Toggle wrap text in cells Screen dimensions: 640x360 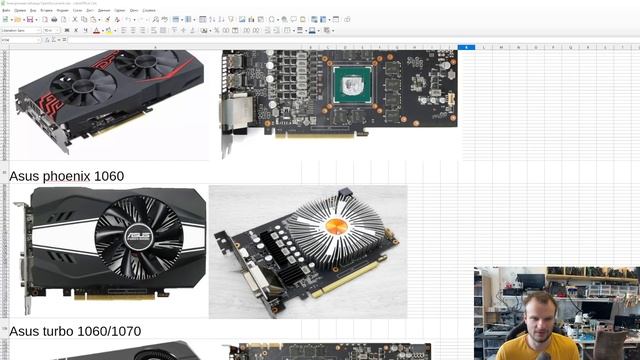pyautogui.click(x=153, y=30)
